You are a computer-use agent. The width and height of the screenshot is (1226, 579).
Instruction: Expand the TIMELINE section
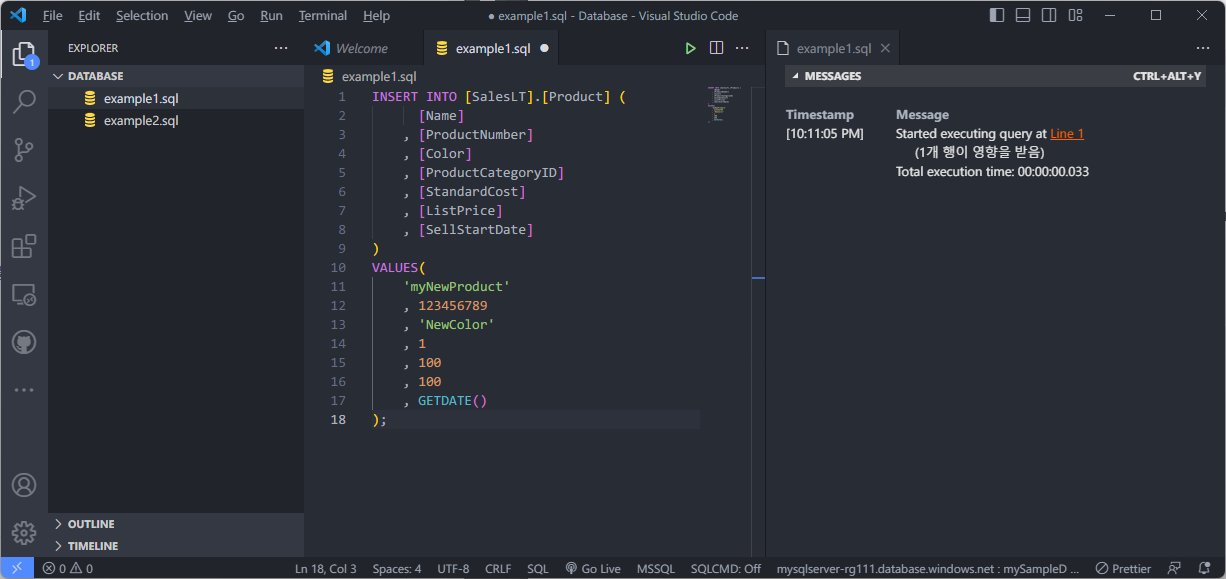(x=176, y=546)
